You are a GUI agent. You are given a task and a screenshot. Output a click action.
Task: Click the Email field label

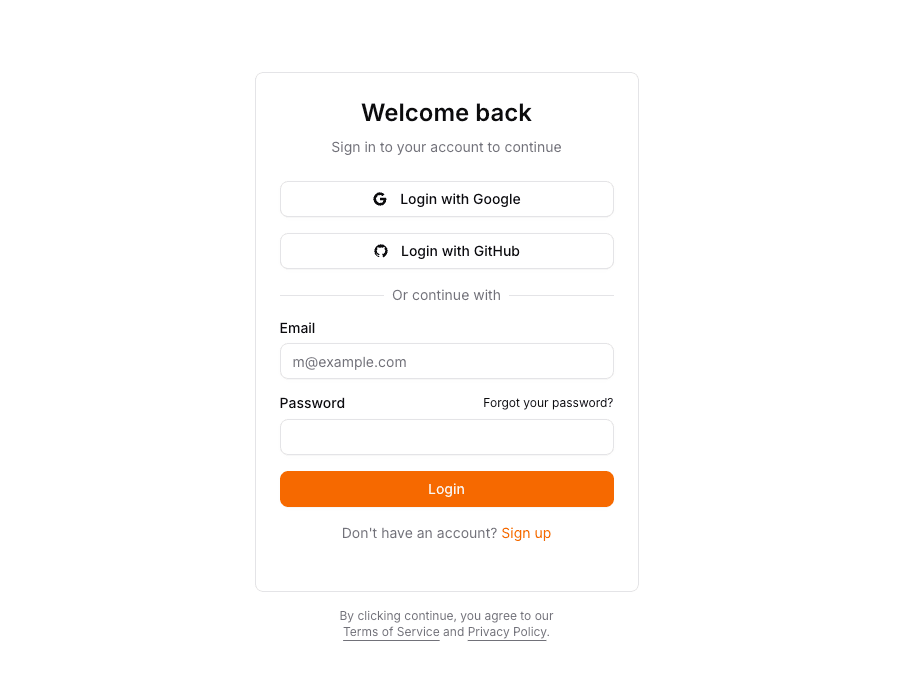click(x=297, y=328)
